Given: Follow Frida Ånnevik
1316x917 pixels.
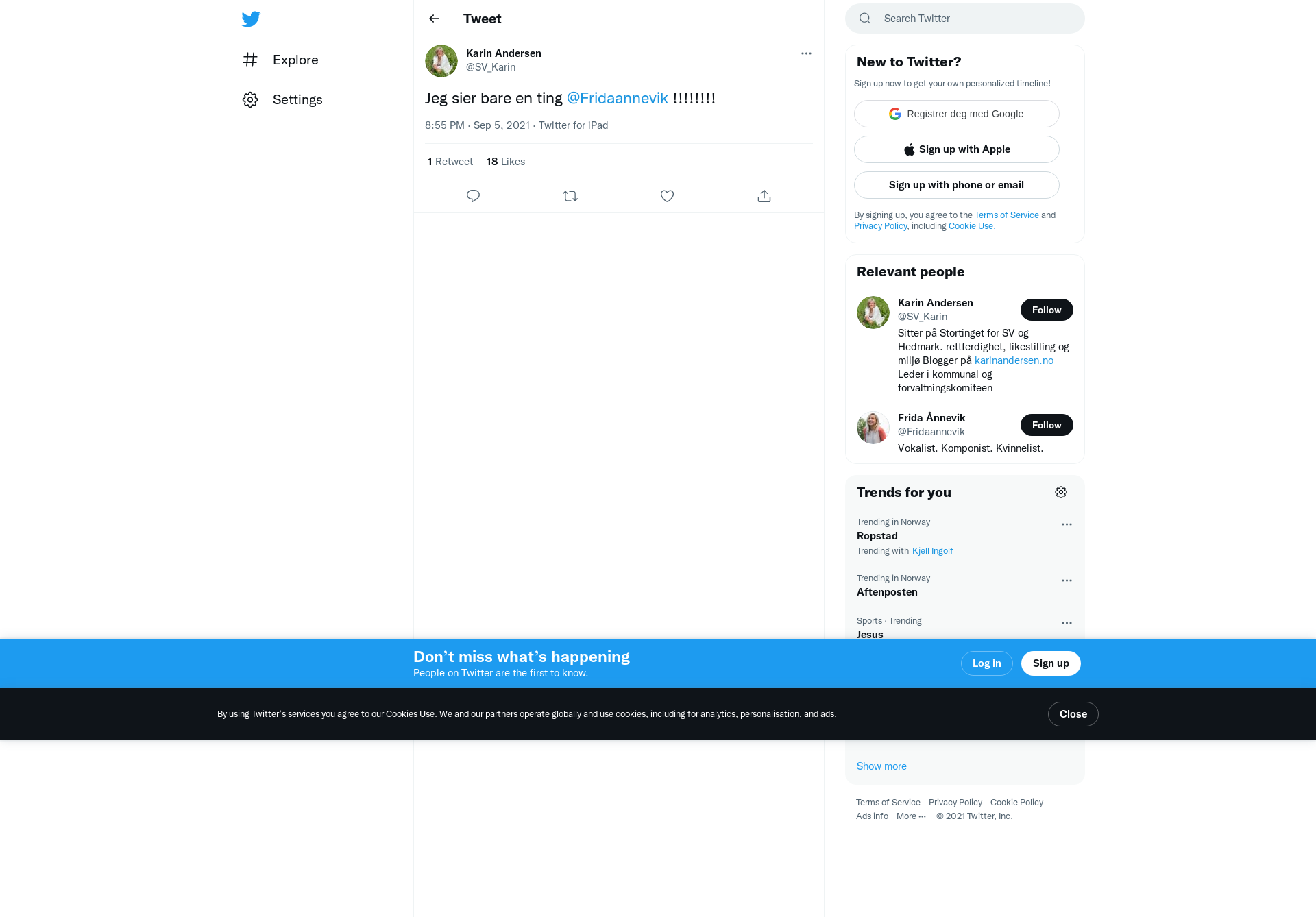Looking at the screenshot, I should pos(1047,425).
